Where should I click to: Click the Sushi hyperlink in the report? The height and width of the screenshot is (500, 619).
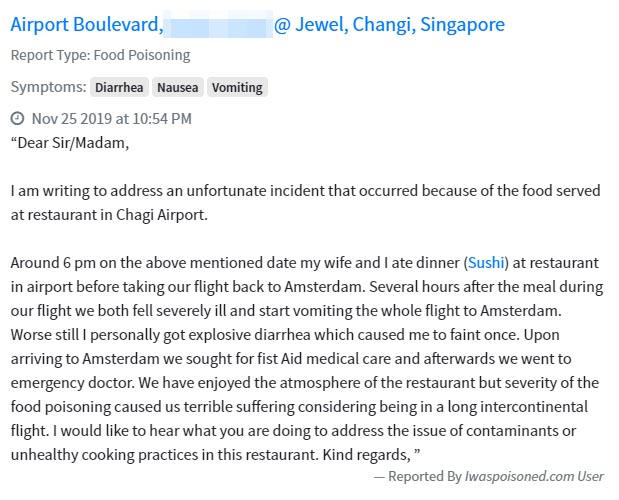point(488,264)
